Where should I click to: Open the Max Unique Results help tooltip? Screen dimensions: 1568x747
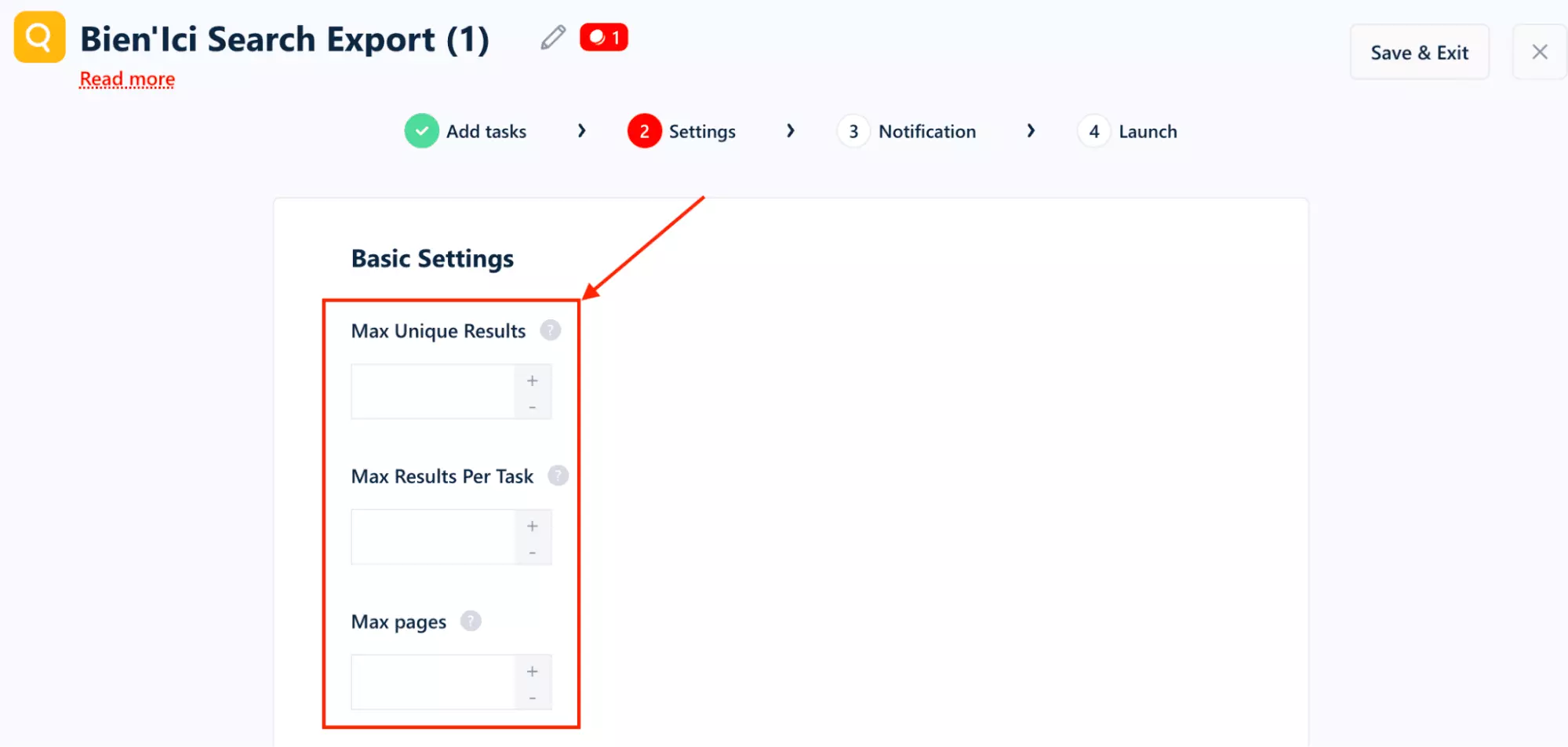551,330
